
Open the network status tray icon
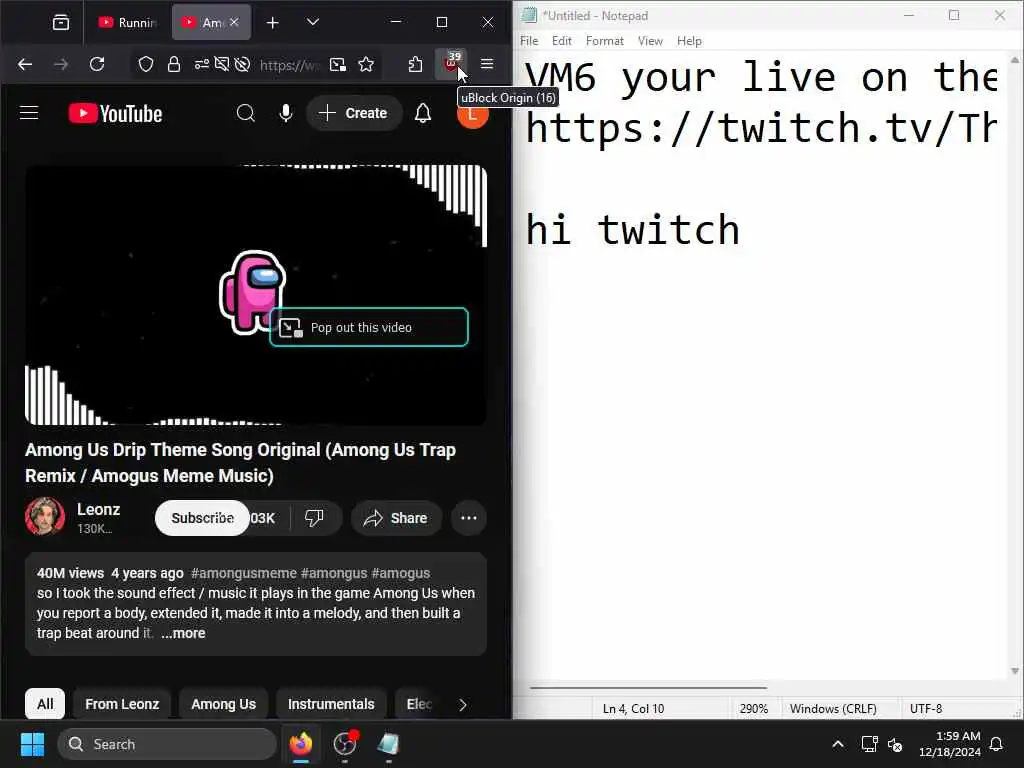[869, 744]
